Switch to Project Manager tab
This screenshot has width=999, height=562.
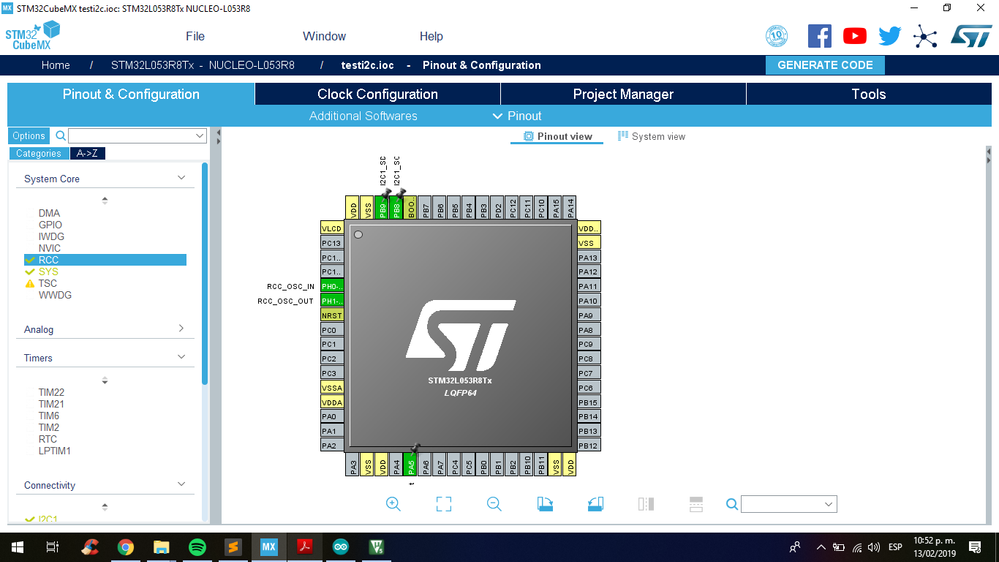[623, 94]
